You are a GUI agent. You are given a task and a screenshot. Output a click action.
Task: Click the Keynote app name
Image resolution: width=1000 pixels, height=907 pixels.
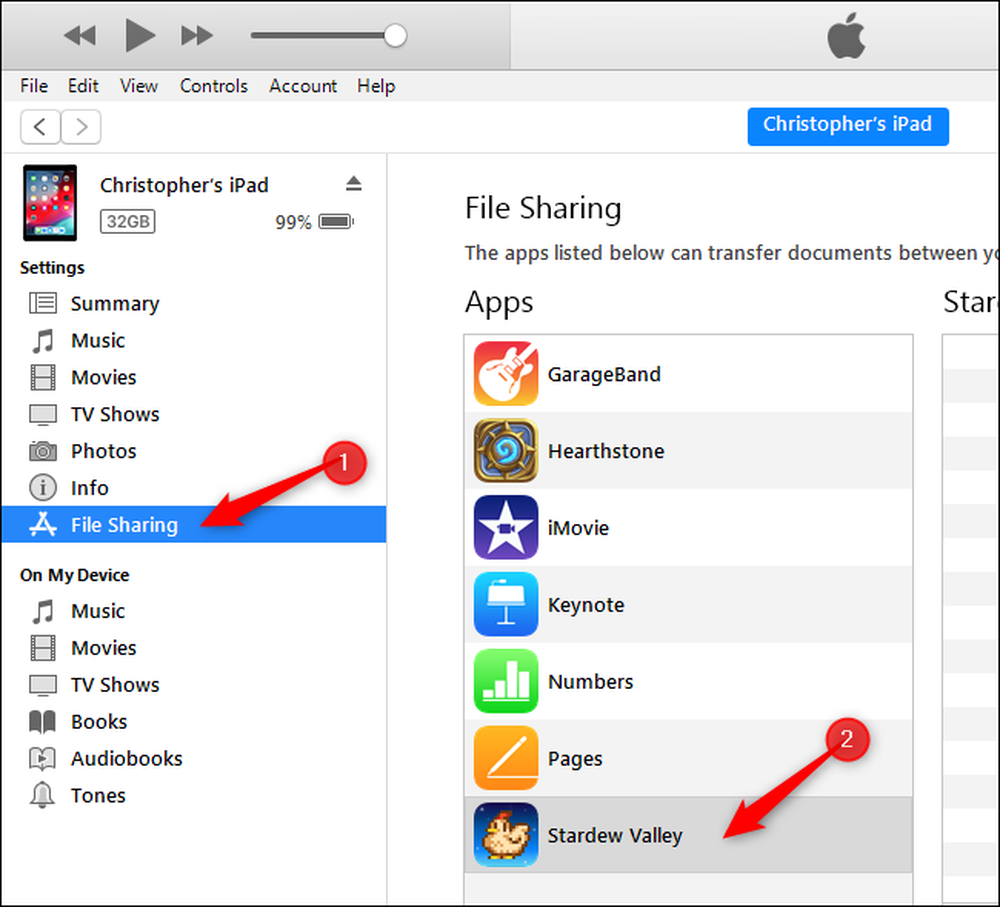pos(586,605)
